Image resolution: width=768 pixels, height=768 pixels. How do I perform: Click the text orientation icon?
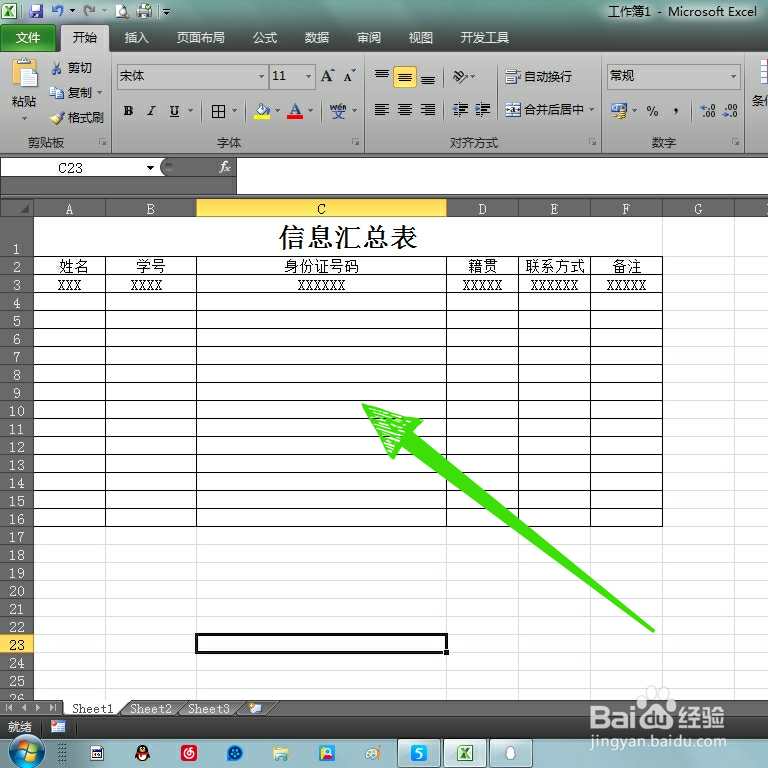coord(460,76)
